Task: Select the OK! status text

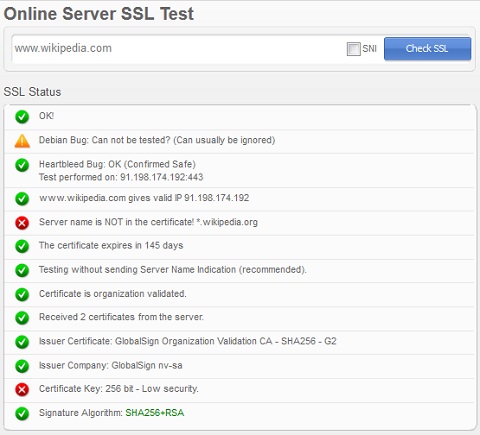Action: (x=46, y=116)
